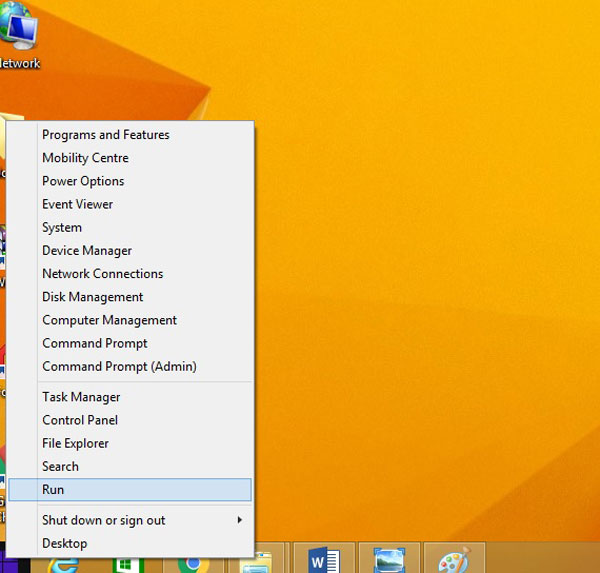
Task: Open Control Panel
Action: [x=130, y=420]
